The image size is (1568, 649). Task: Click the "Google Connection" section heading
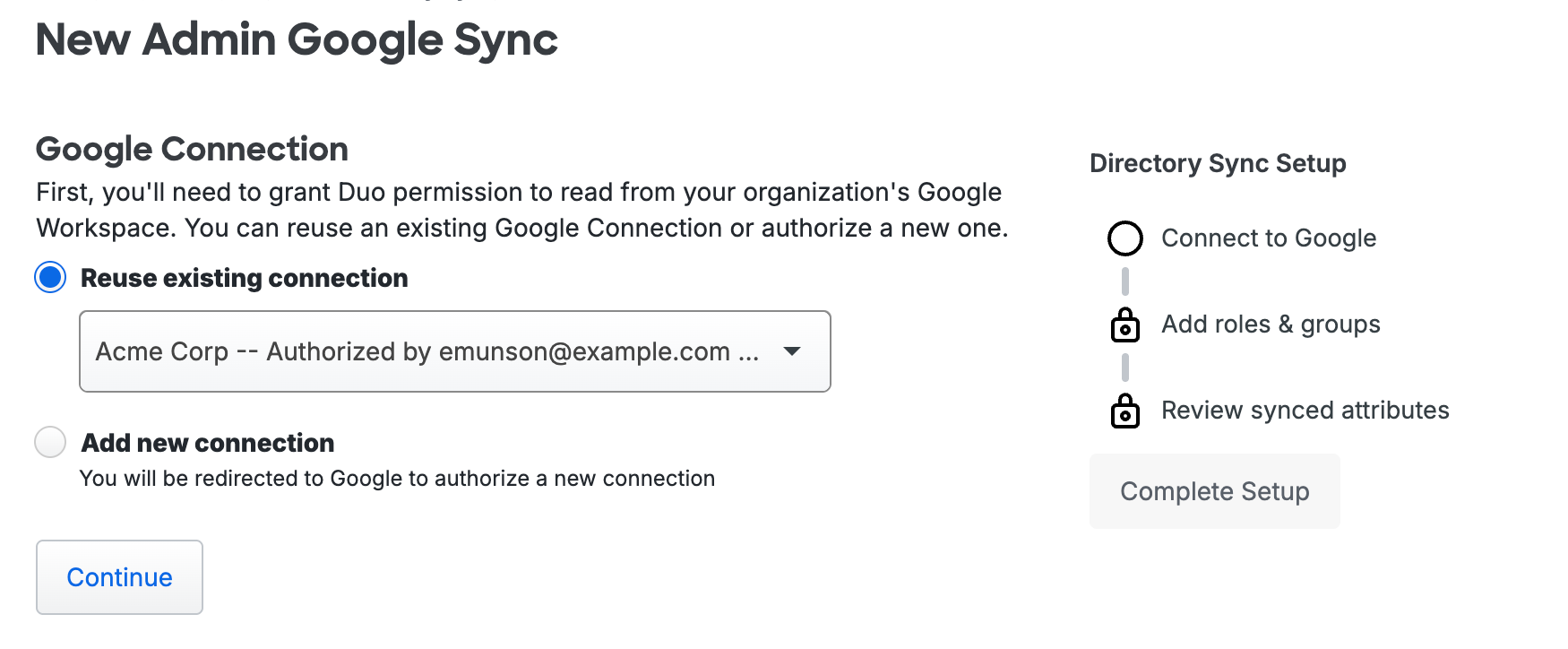192,149
